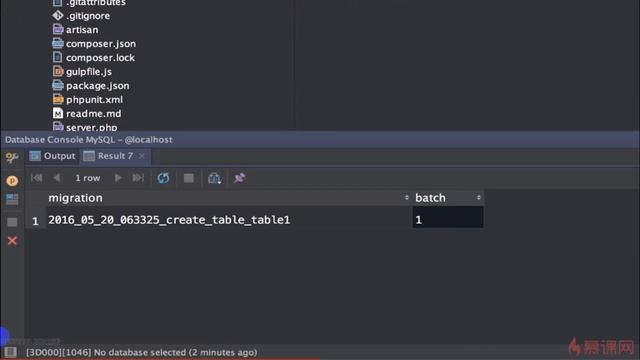Click the readme.md markdown icon
The image size is (640, 360).
point(58,113)
